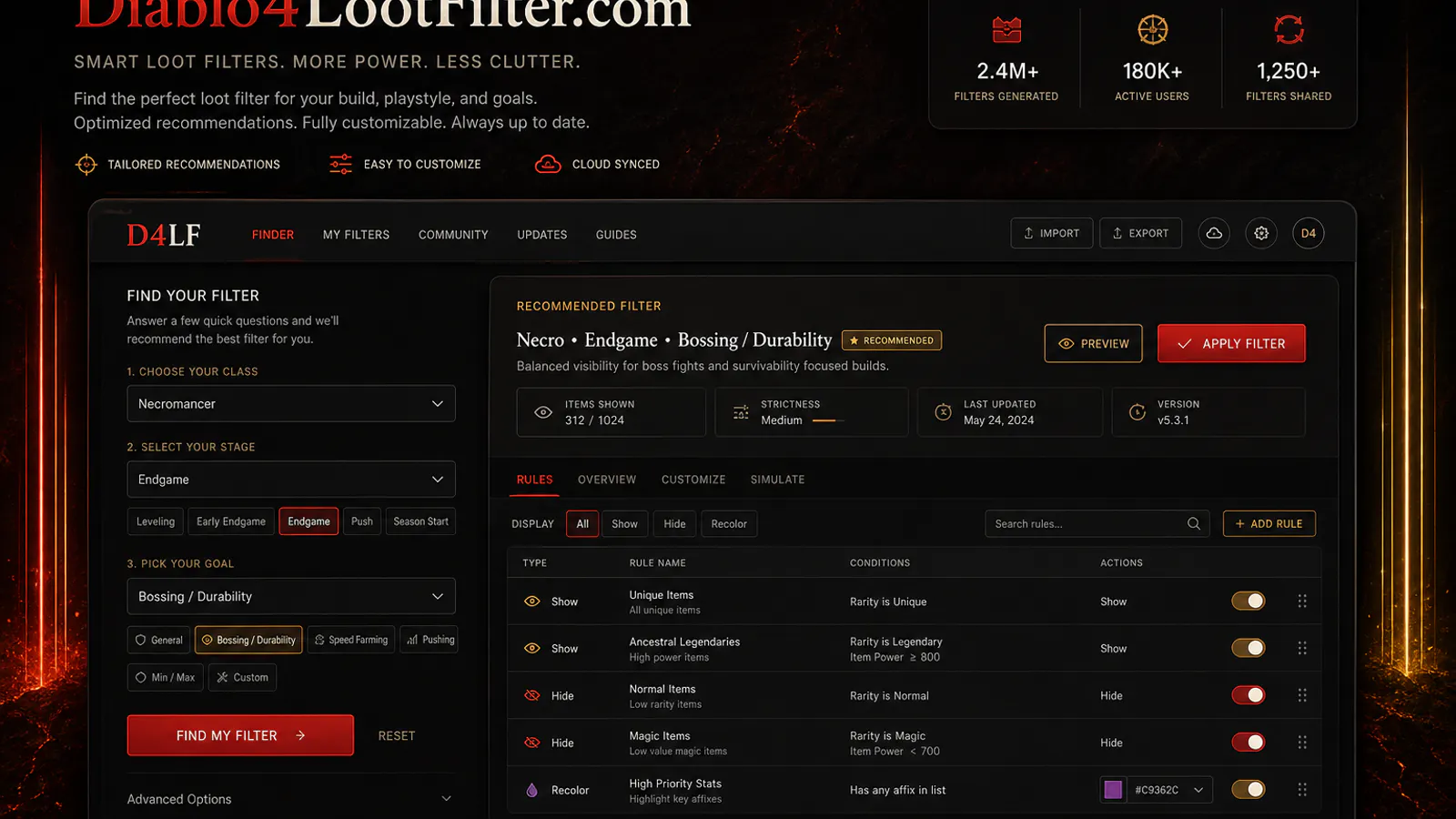
Task: Click the Filters Shared refresh icon
Action: (x=1289, y=30)
